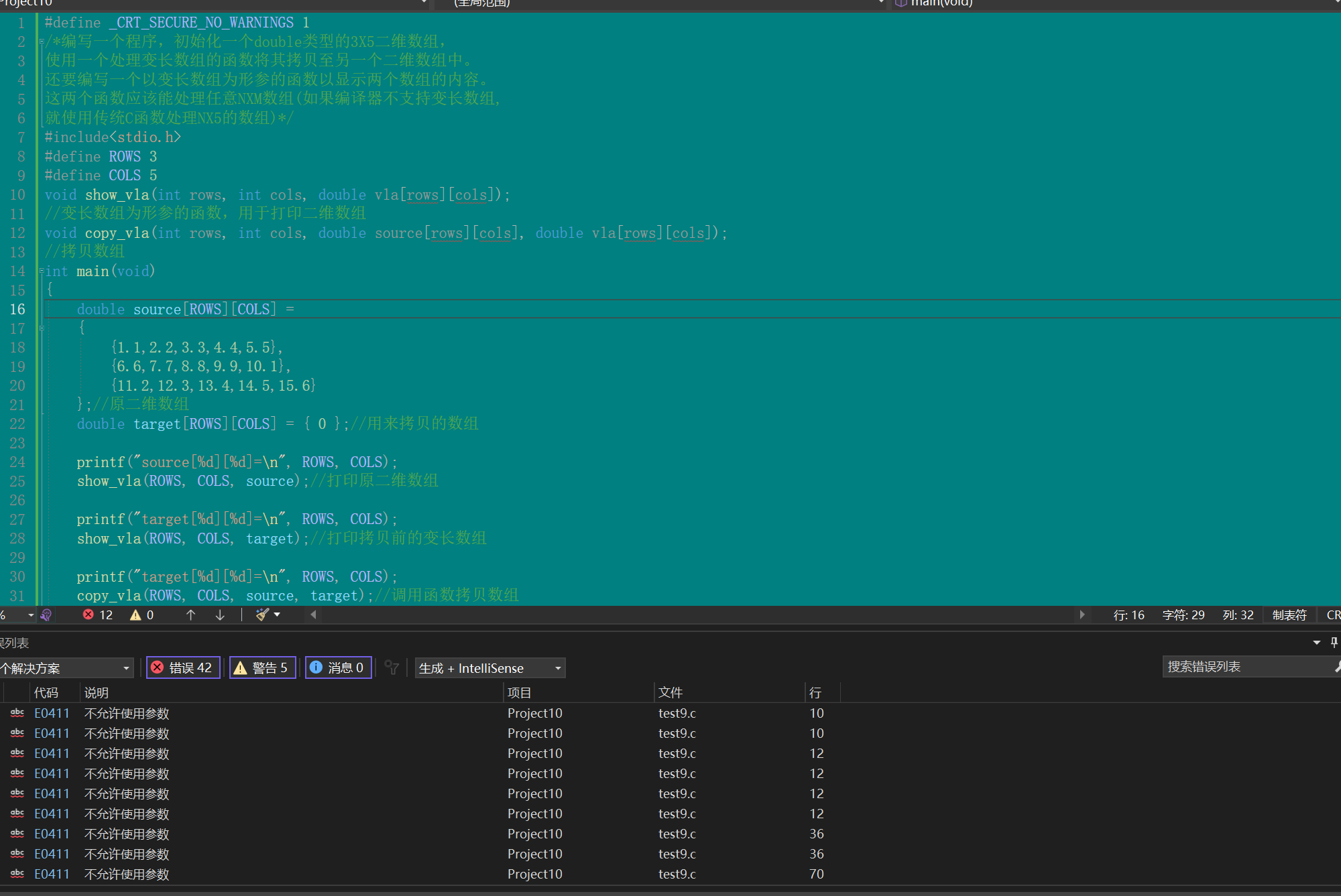Open the error list window options arrow

click(x=1317, y=643)
